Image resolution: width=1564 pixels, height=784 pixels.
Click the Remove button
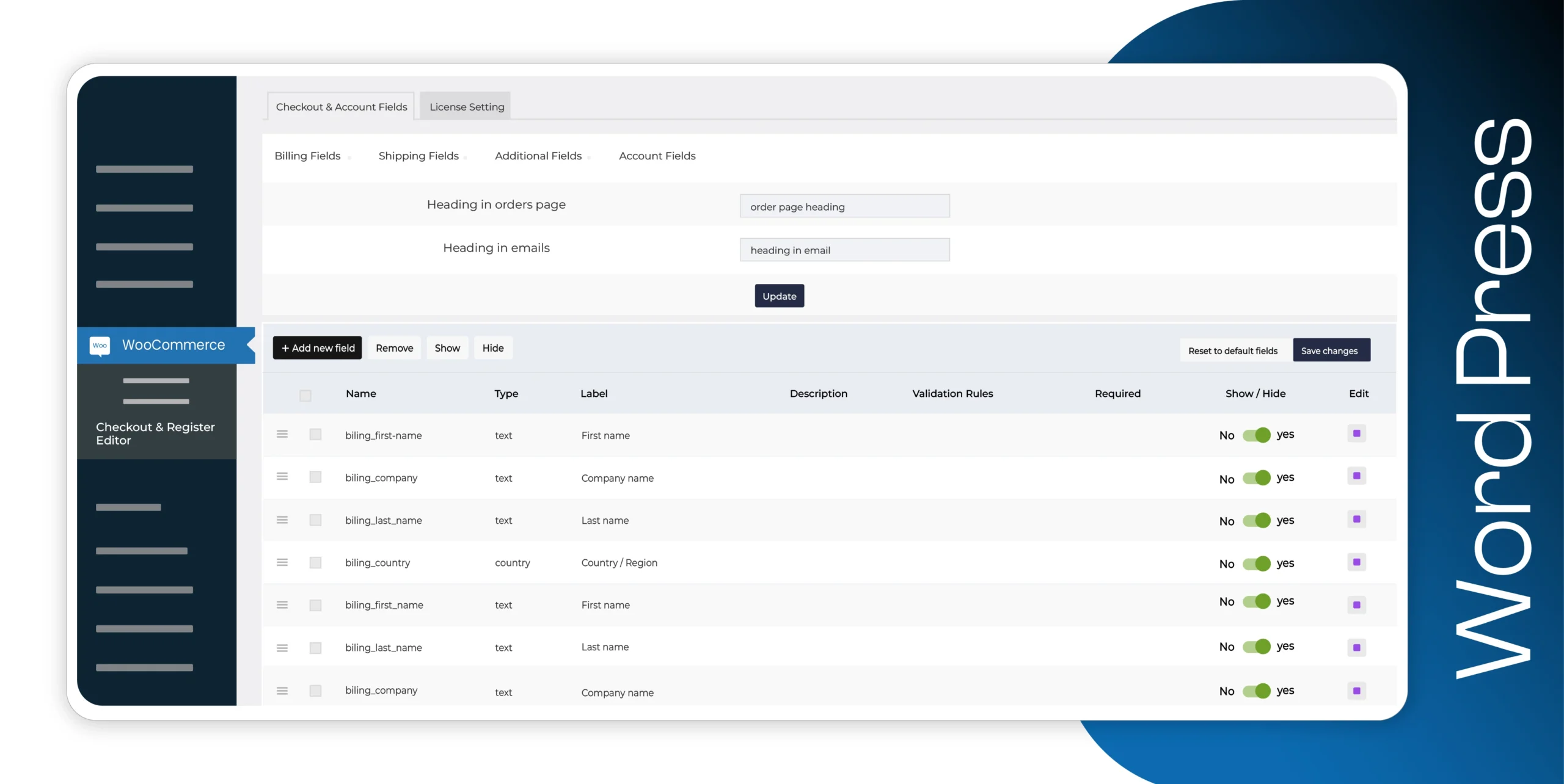[x=395, y=347]
